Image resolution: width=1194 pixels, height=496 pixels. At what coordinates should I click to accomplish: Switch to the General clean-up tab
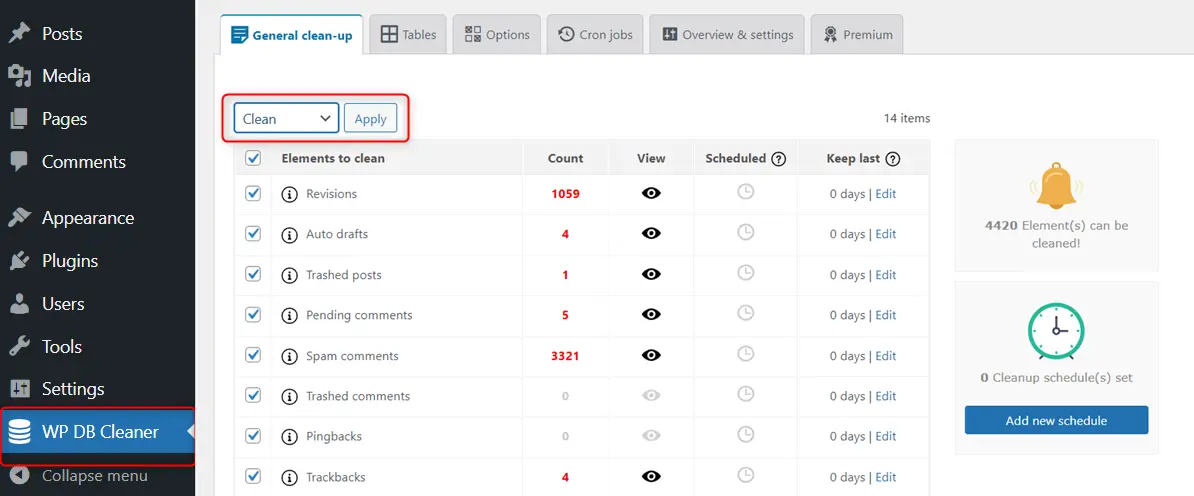pos(292,34)
